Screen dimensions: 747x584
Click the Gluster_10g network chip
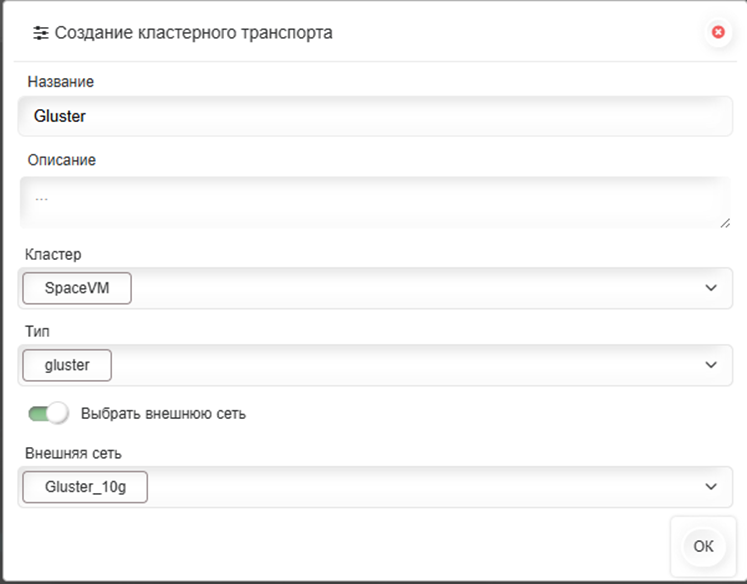85,487
